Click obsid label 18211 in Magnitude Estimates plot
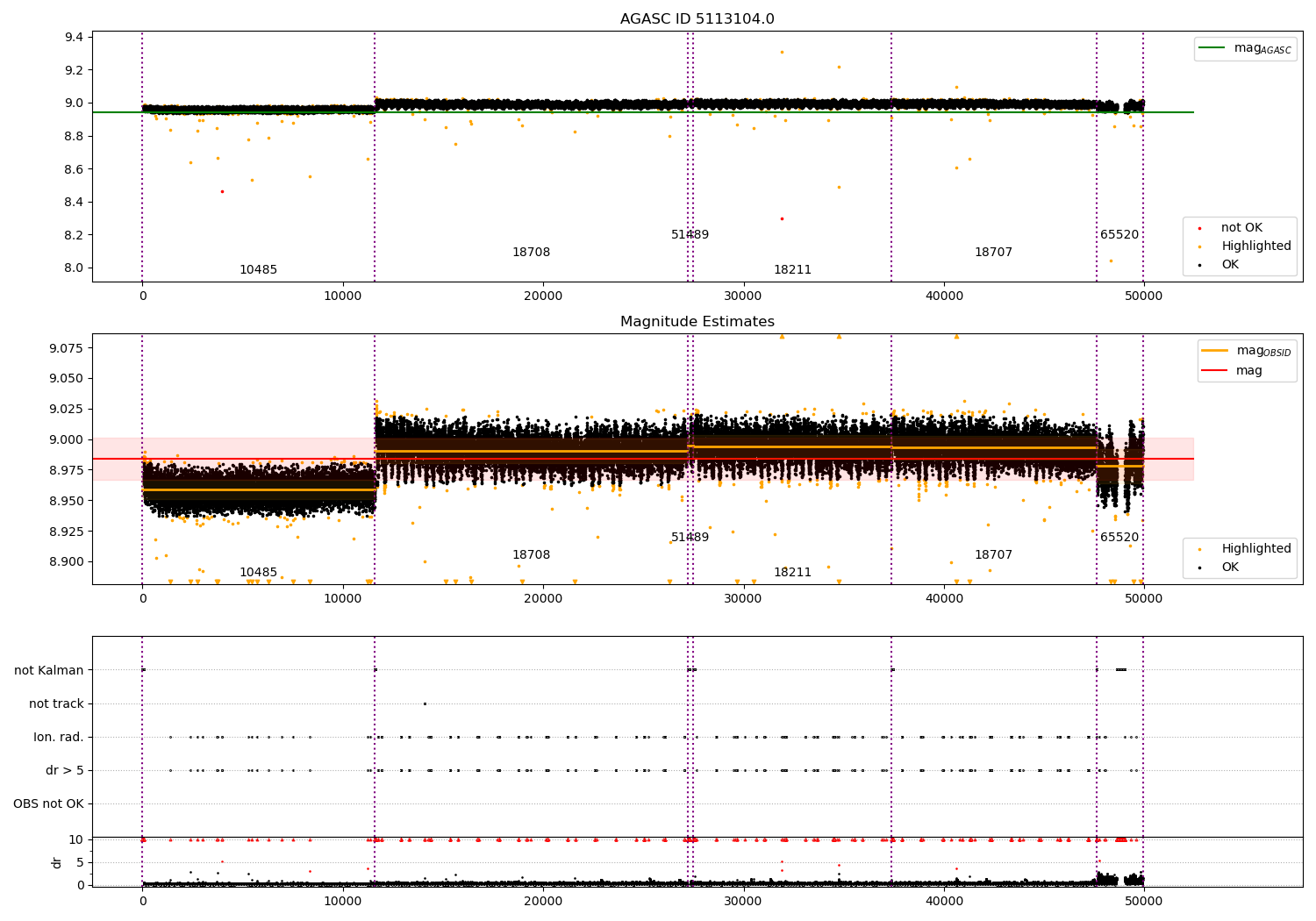 coord(792,573)
